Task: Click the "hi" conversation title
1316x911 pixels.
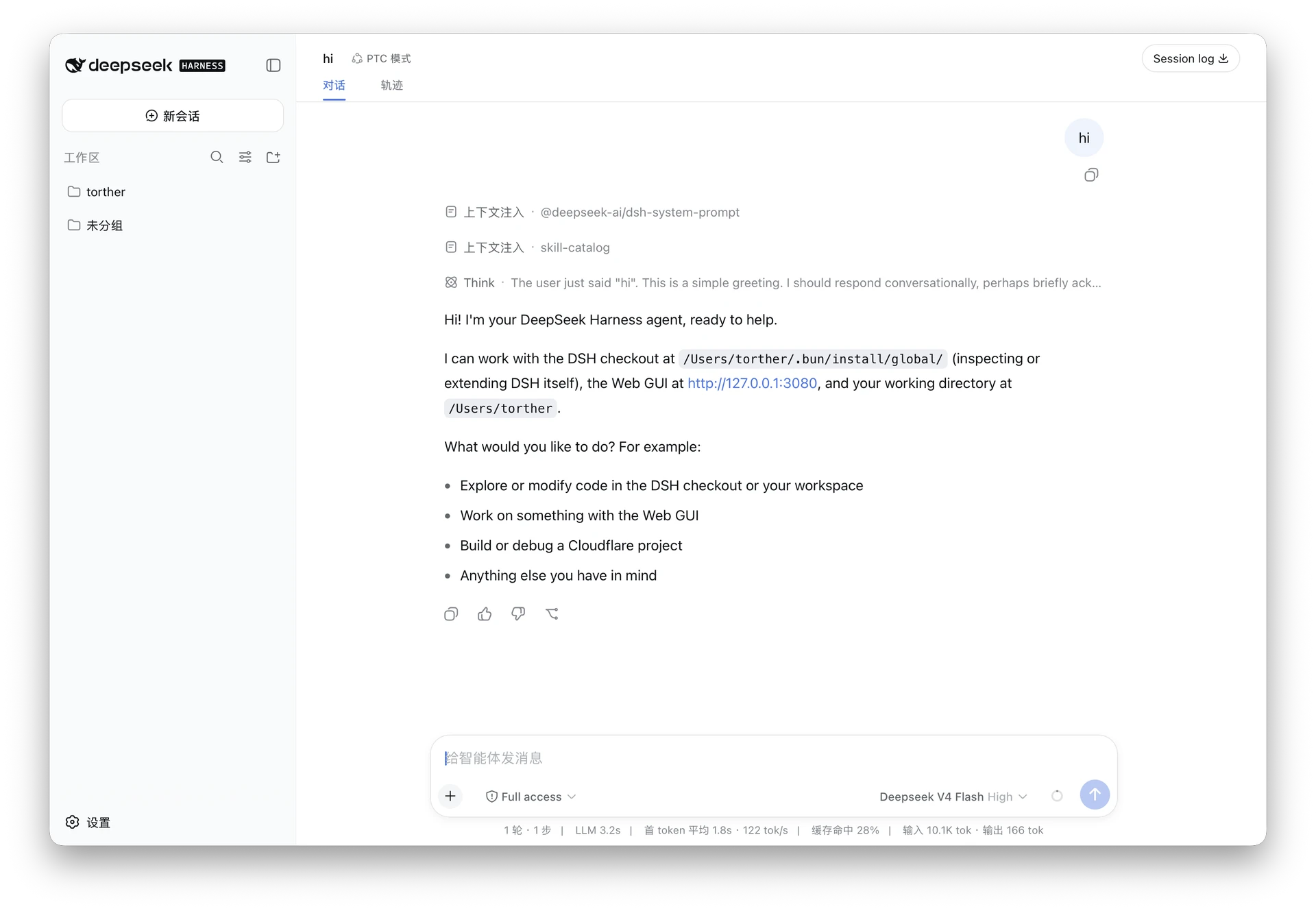Action: click(328, 58)
